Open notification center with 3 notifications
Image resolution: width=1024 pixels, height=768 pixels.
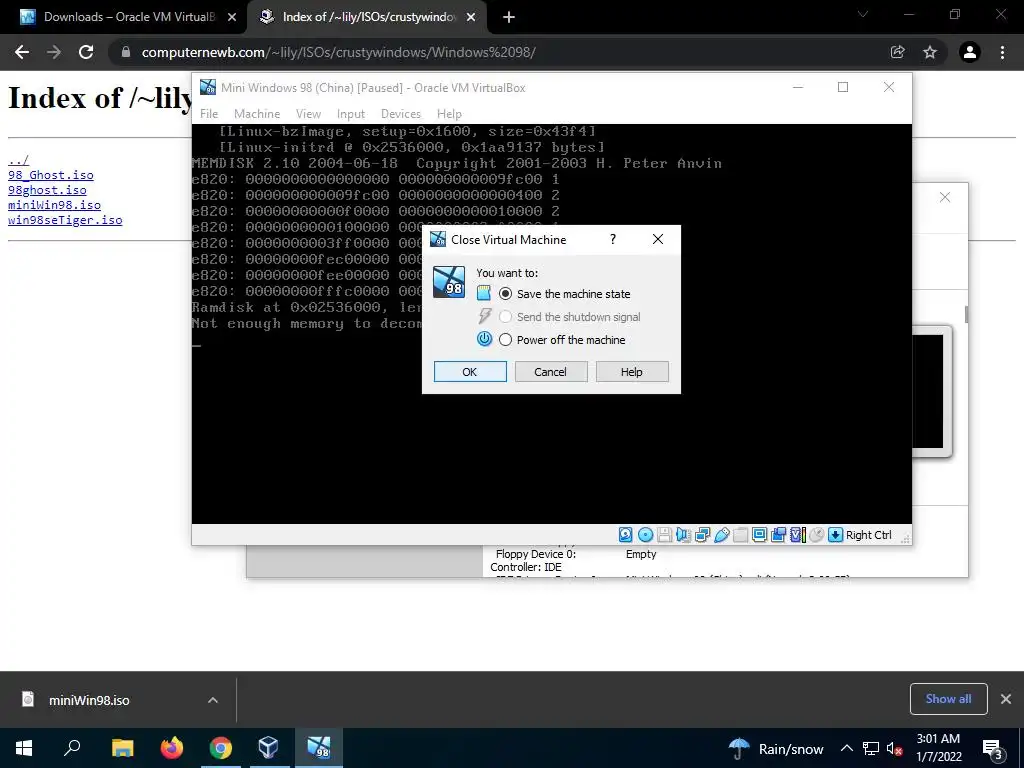(992, 748)
